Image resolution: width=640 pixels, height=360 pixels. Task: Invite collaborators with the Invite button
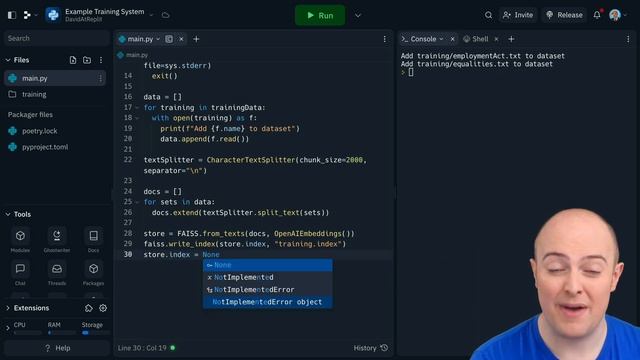(x=518, y=15)
